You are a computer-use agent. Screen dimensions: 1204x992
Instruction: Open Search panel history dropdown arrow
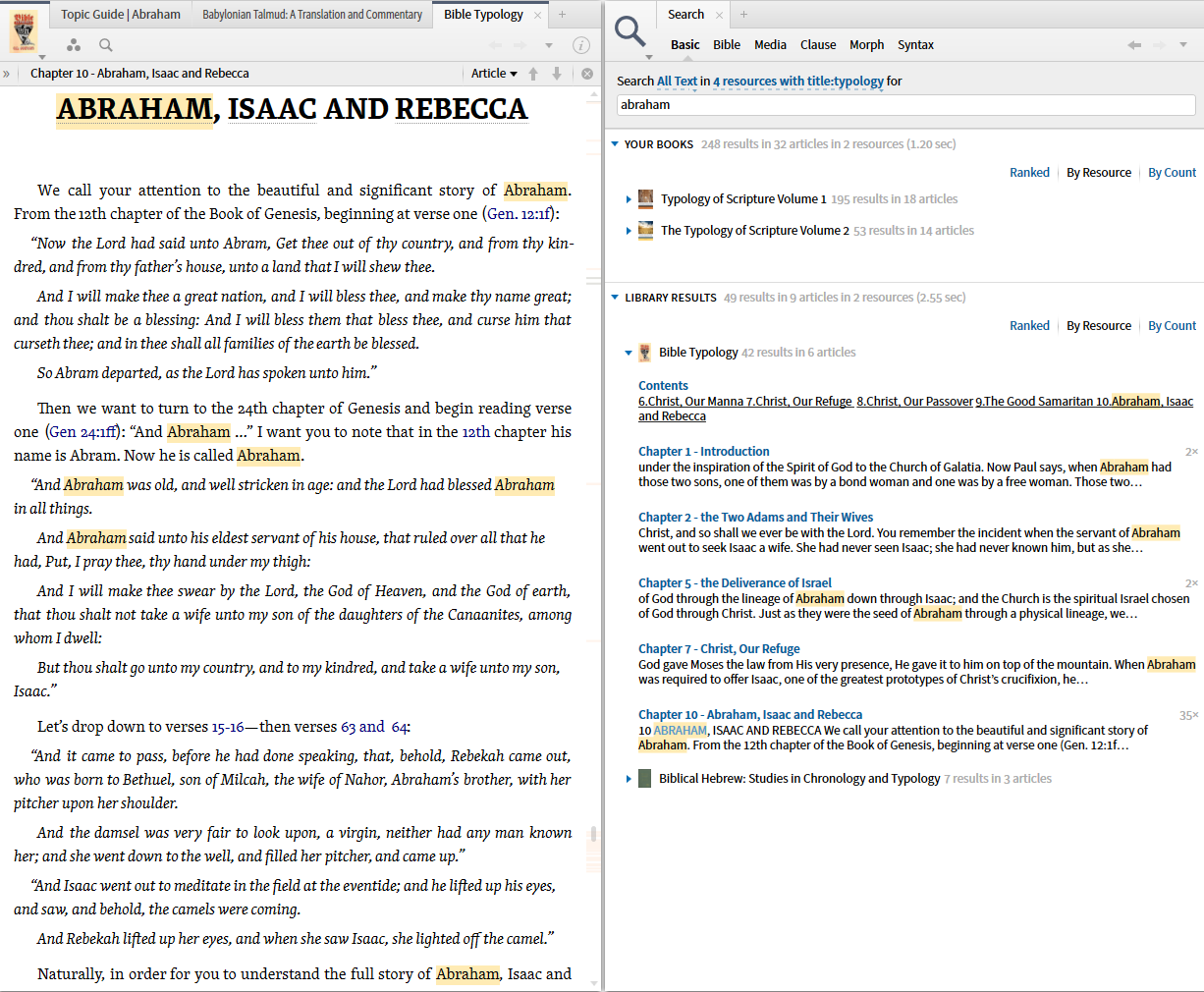tap(1183, 45)
